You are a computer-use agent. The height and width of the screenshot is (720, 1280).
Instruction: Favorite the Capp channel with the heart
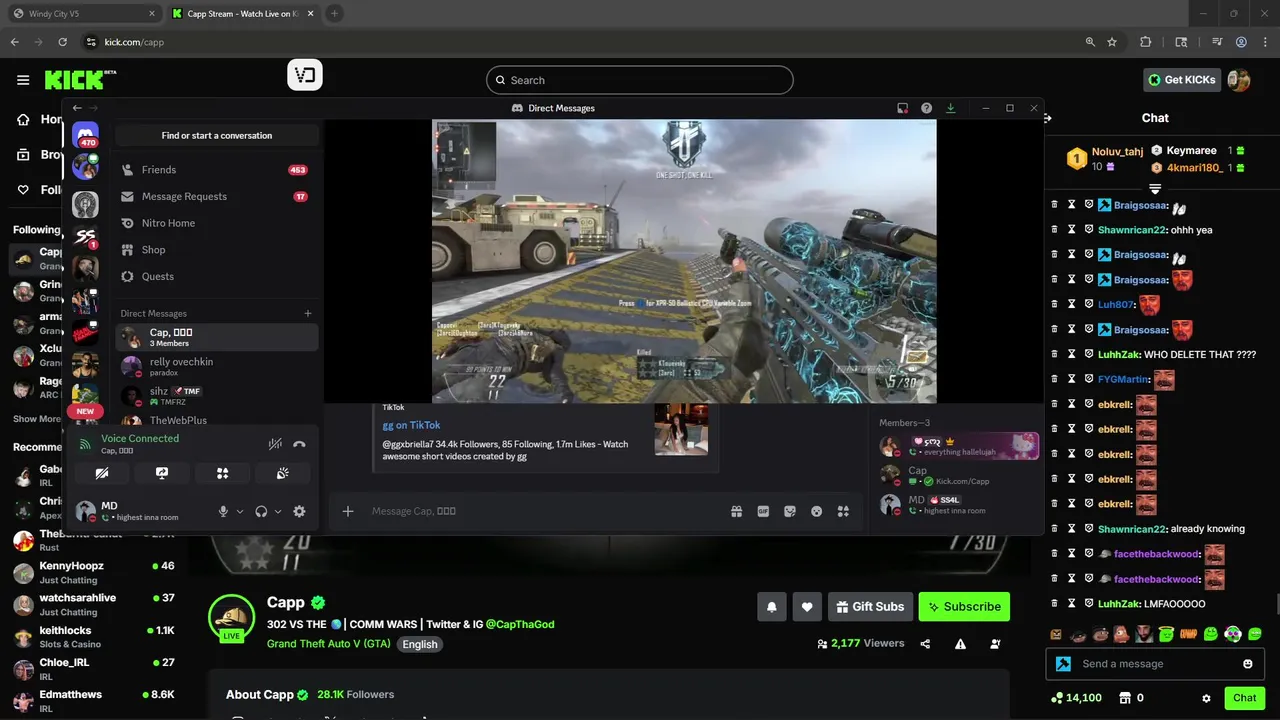tap(807, 606)
